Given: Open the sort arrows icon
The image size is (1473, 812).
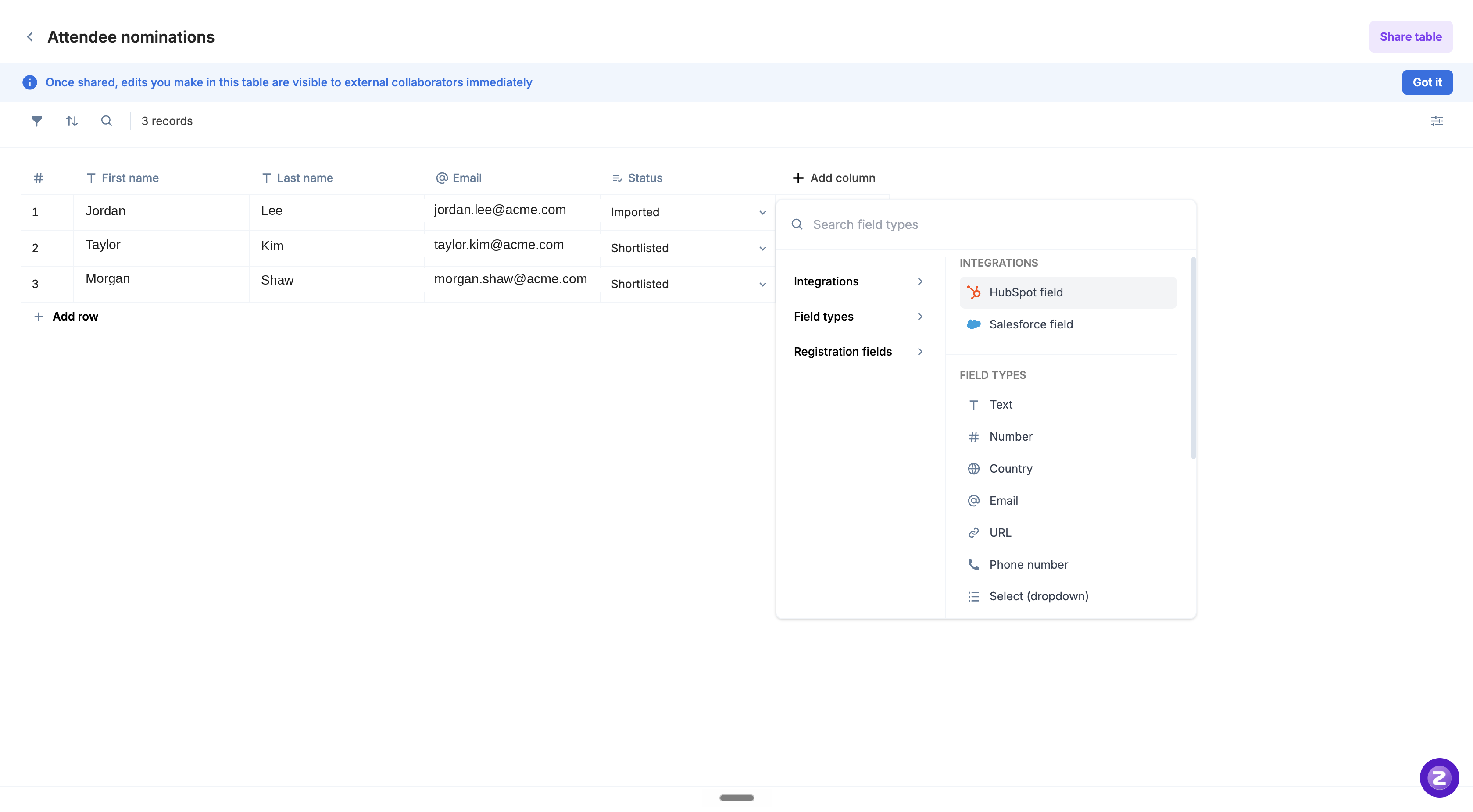Looking at the screenshot, I should click(x=72, y=121).
